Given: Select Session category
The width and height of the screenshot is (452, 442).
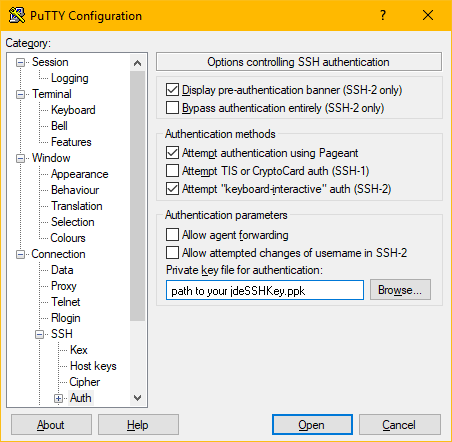Looking at the screenshot, I should tap(50, 62).
